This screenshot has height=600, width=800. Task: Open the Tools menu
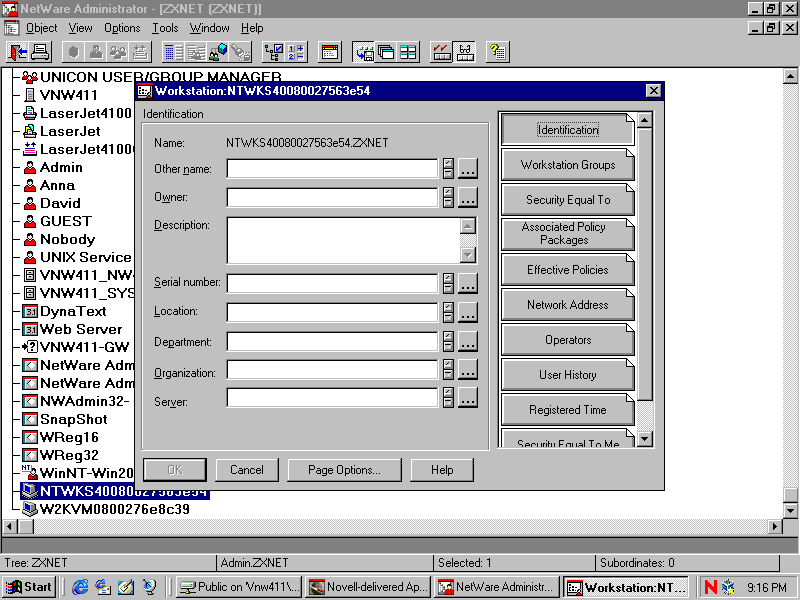pyautogui.click(x=165, y=28)
